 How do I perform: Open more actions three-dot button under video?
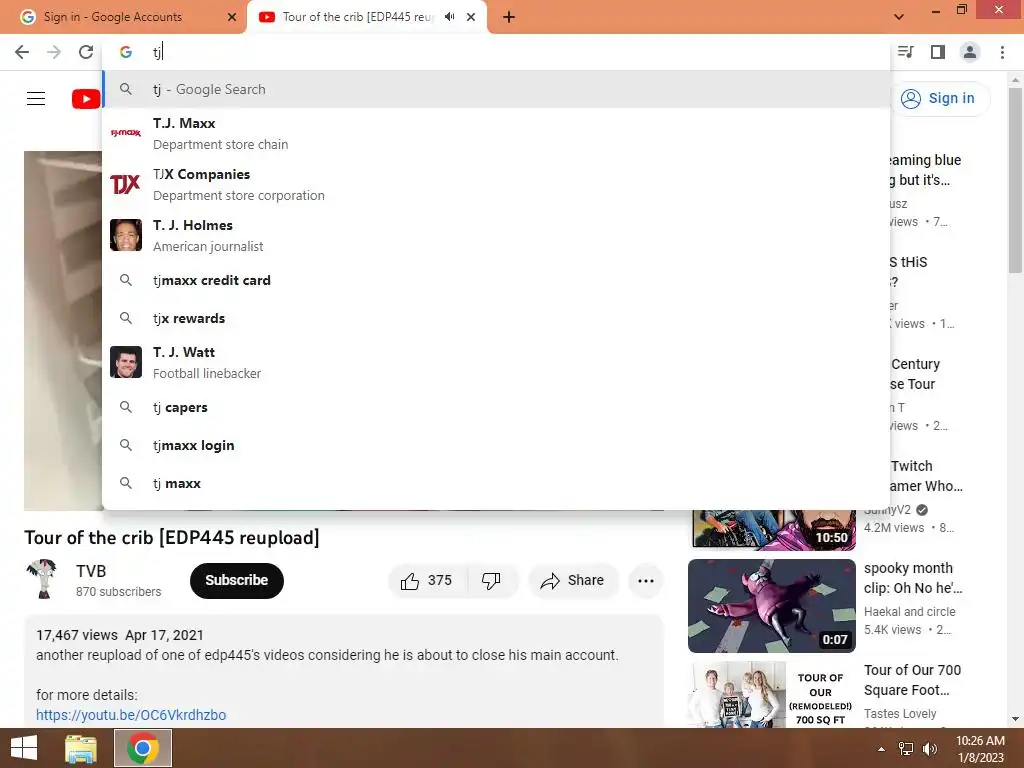pos(646,581)
